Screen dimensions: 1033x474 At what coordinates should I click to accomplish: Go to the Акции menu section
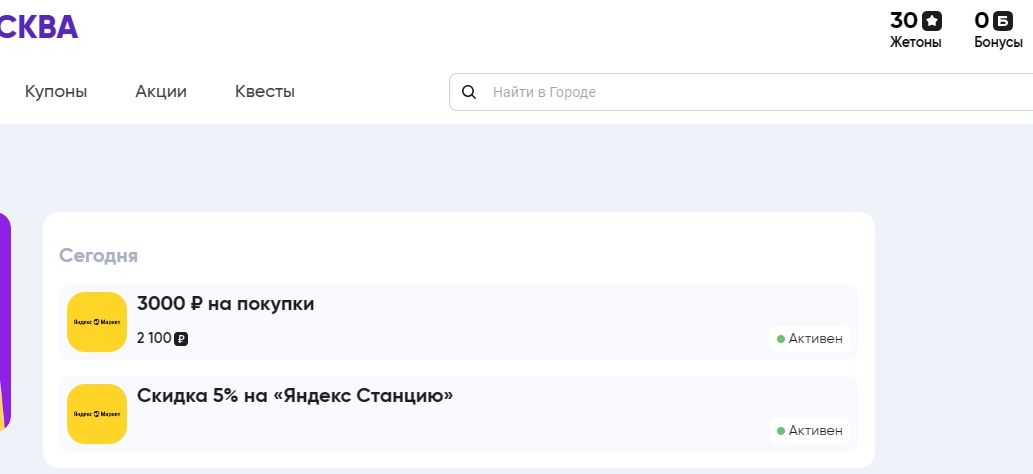161,92
